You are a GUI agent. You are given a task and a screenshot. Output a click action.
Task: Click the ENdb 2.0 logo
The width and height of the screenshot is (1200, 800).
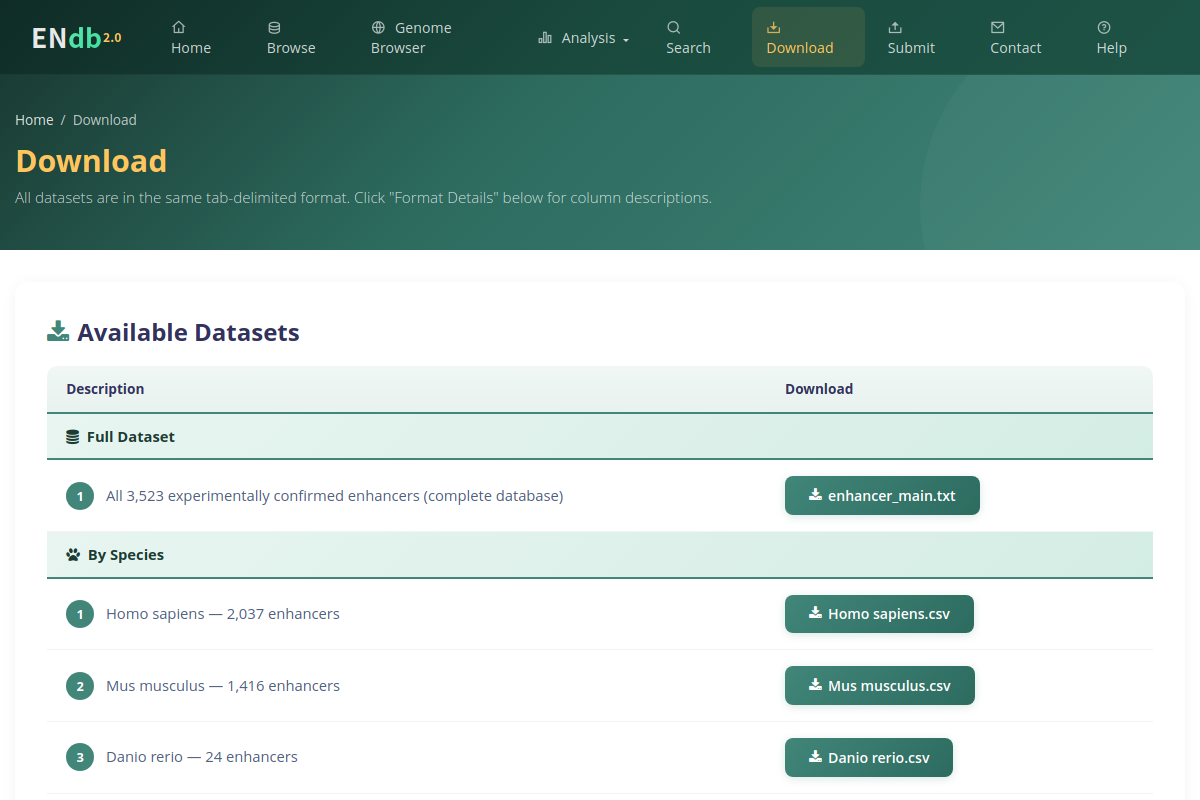(77, 38)
